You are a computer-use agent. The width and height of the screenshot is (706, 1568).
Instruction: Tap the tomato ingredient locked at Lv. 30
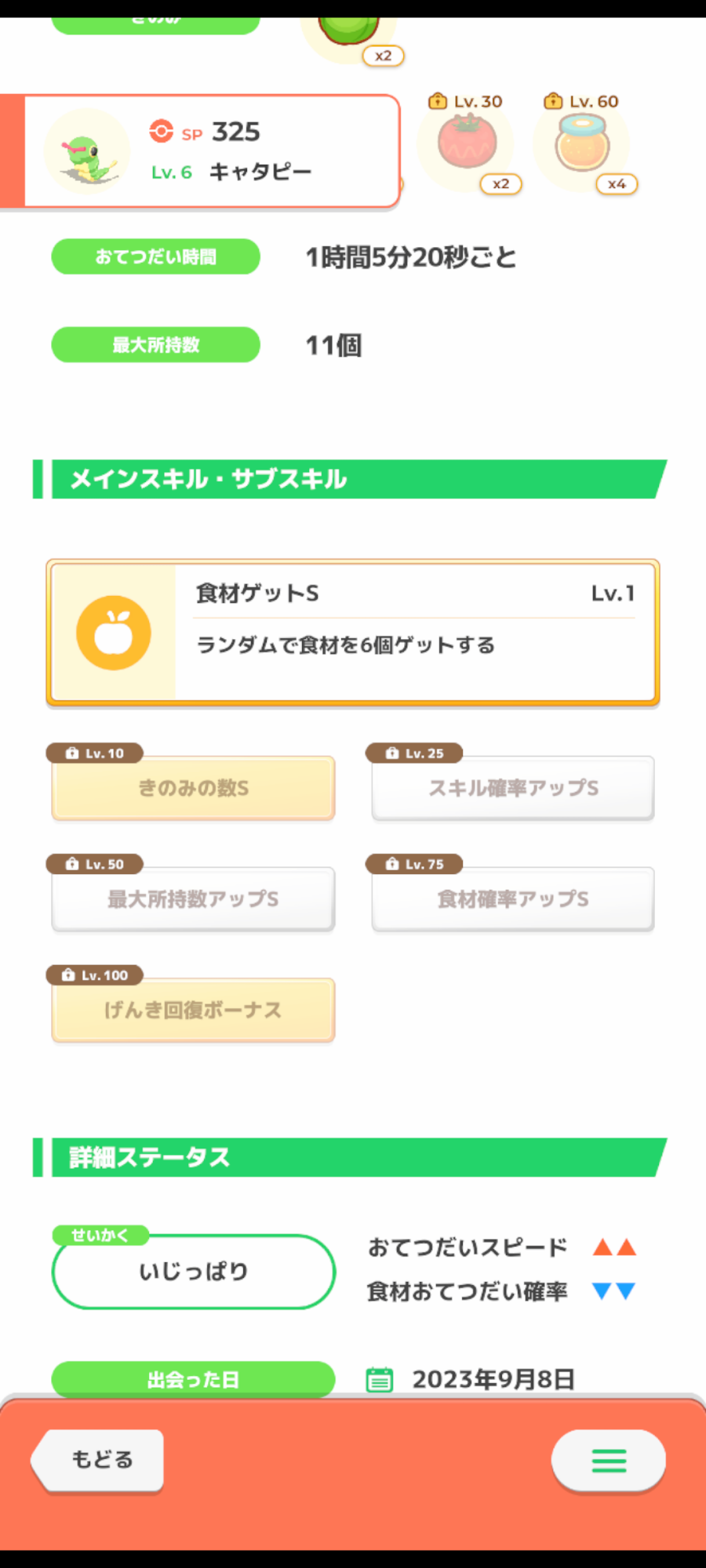(x=467, y=143)
